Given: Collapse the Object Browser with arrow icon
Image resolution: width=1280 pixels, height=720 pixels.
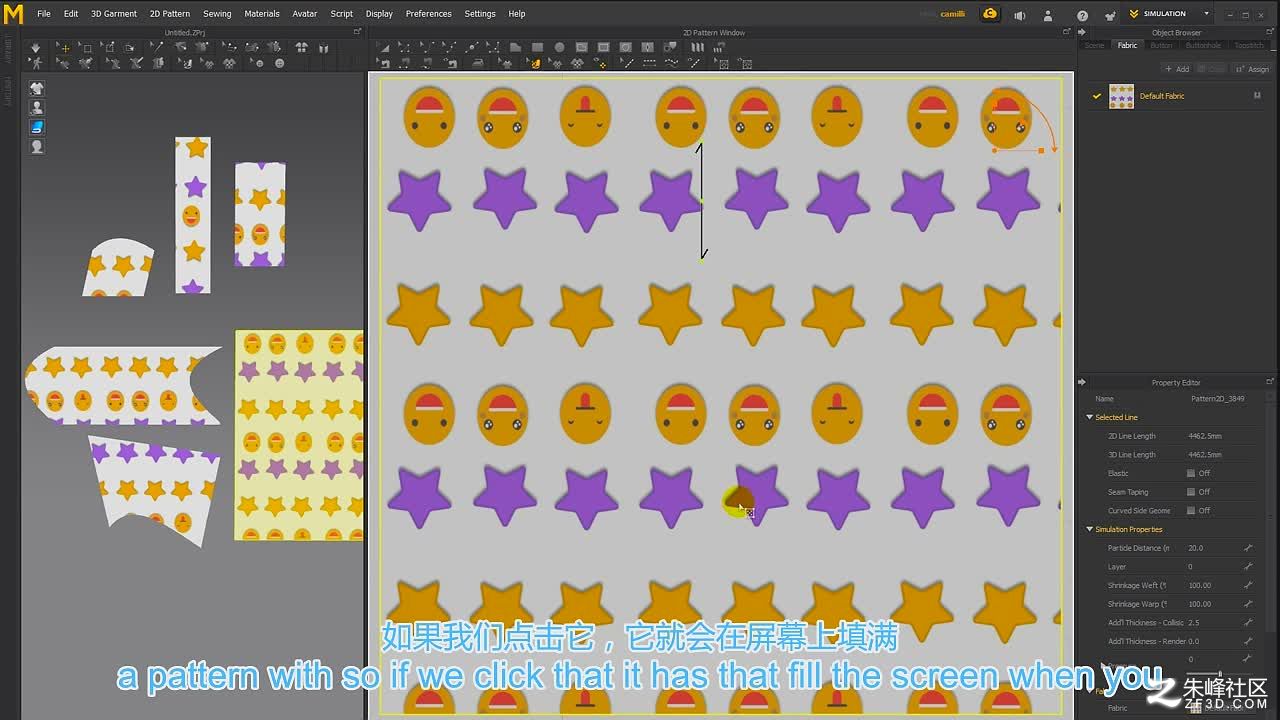Looking at the screenshot, I should [x=1082, y=32].
